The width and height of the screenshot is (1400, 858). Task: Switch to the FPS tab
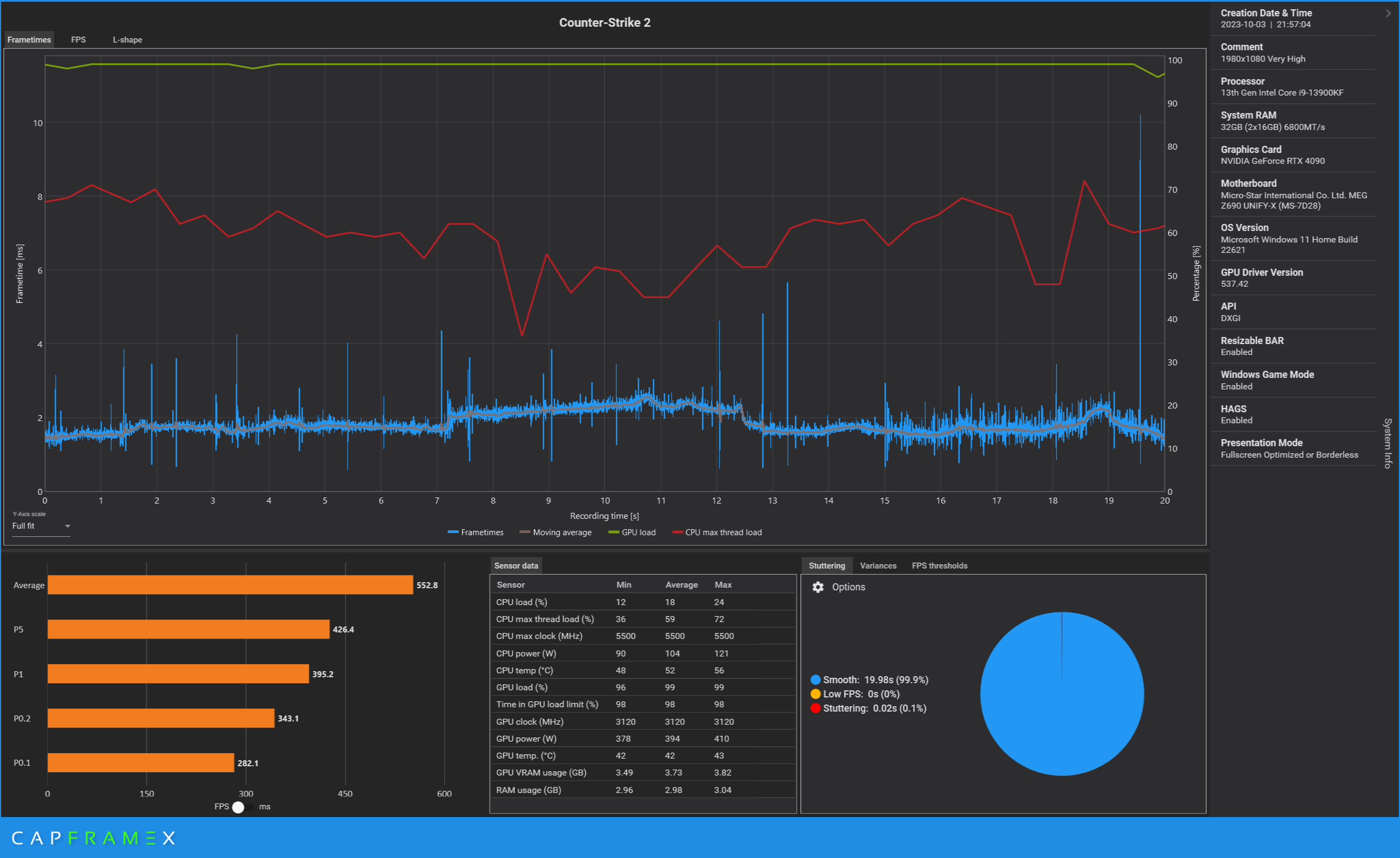pyautogui.click(x=78, y=40)
